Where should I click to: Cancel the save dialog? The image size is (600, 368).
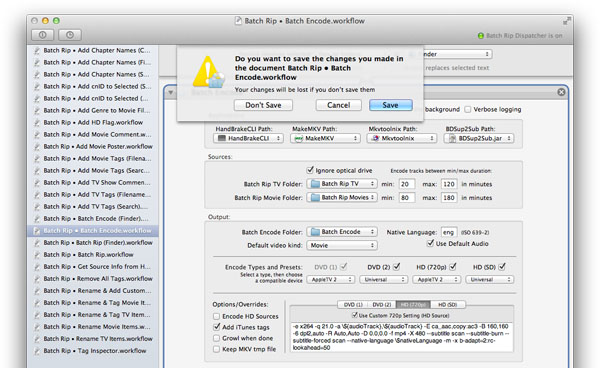pyautogui.click(x=339, y=105)
